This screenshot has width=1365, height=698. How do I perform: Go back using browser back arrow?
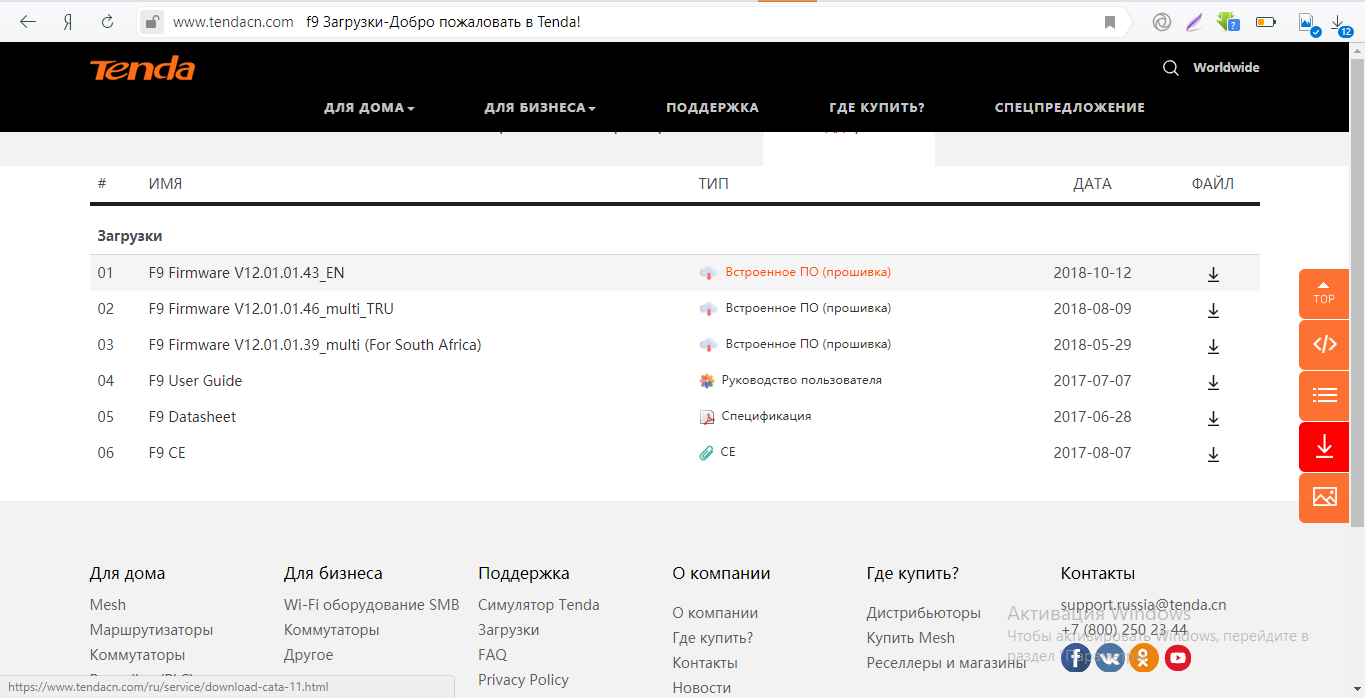click(28, 21)
